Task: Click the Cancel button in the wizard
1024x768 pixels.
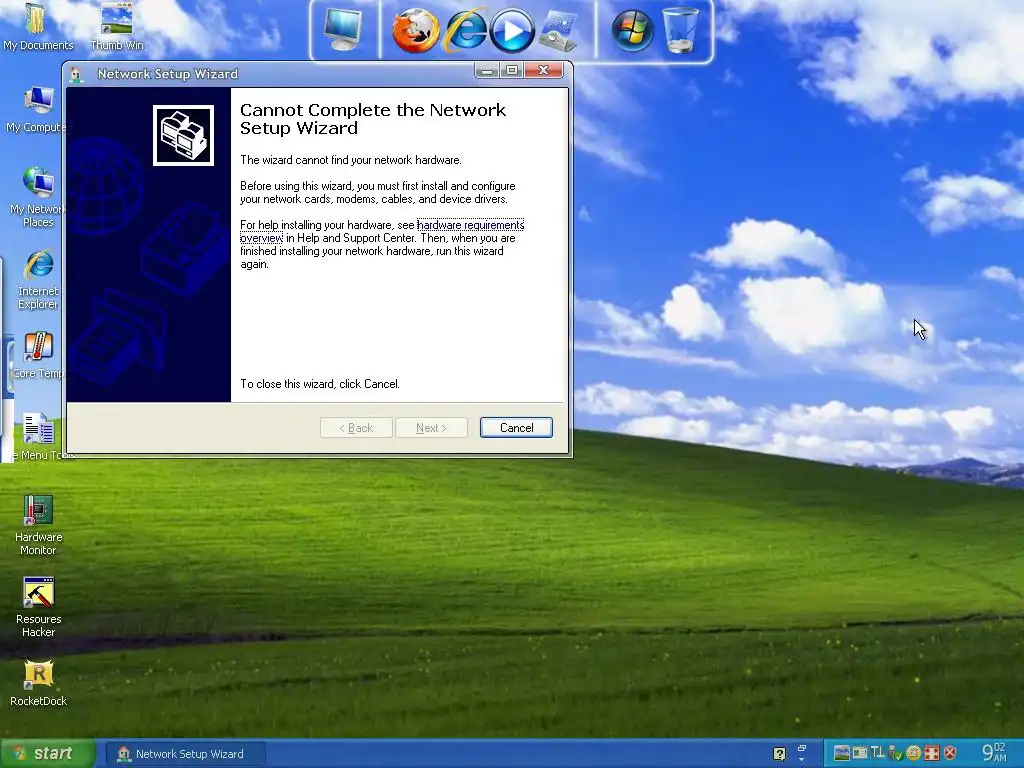Action: click(516, 428)
